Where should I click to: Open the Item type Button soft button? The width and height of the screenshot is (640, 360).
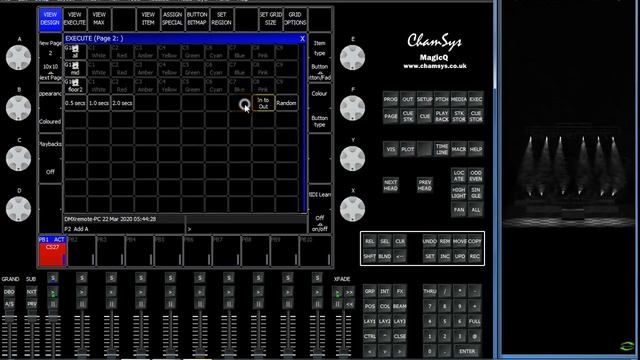pos(320,58)
